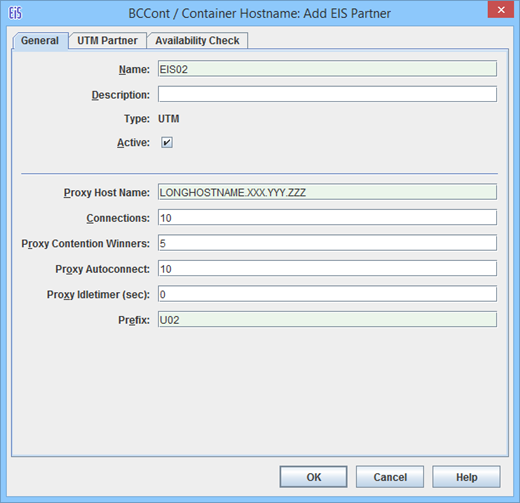Switch to the UTM Partner tab

tap(107, 41)
